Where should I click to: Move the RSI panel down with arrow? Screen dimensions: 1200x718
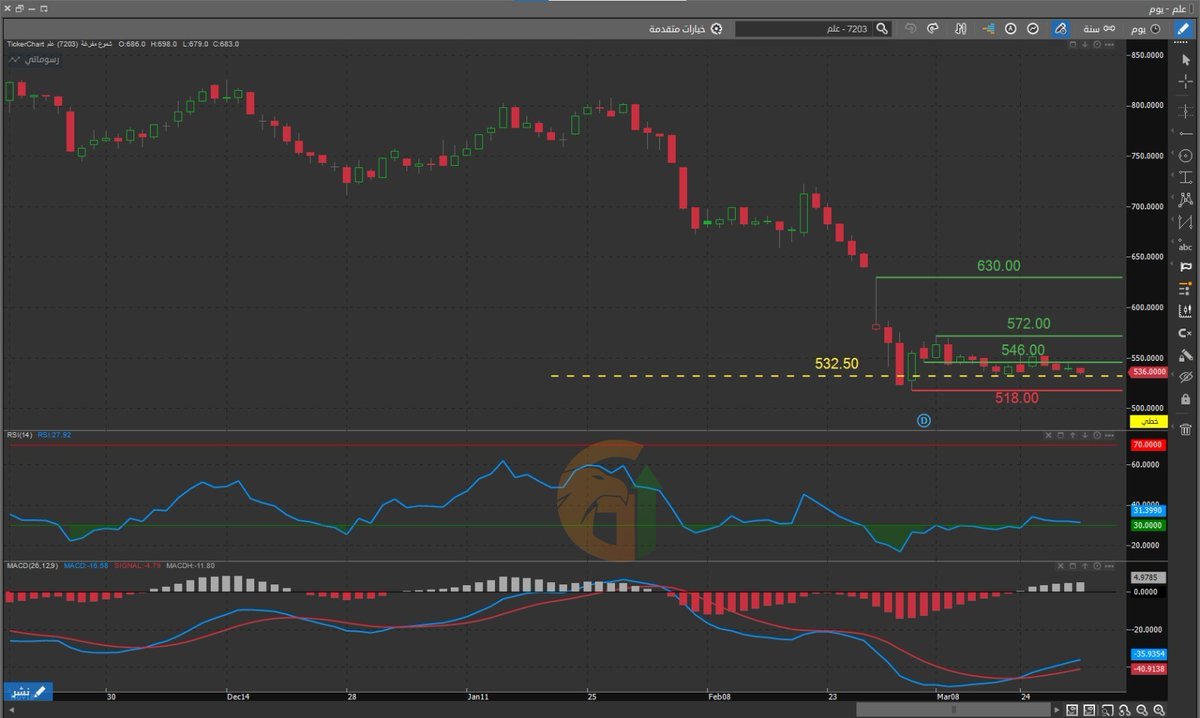click(x=1085, y=436)
